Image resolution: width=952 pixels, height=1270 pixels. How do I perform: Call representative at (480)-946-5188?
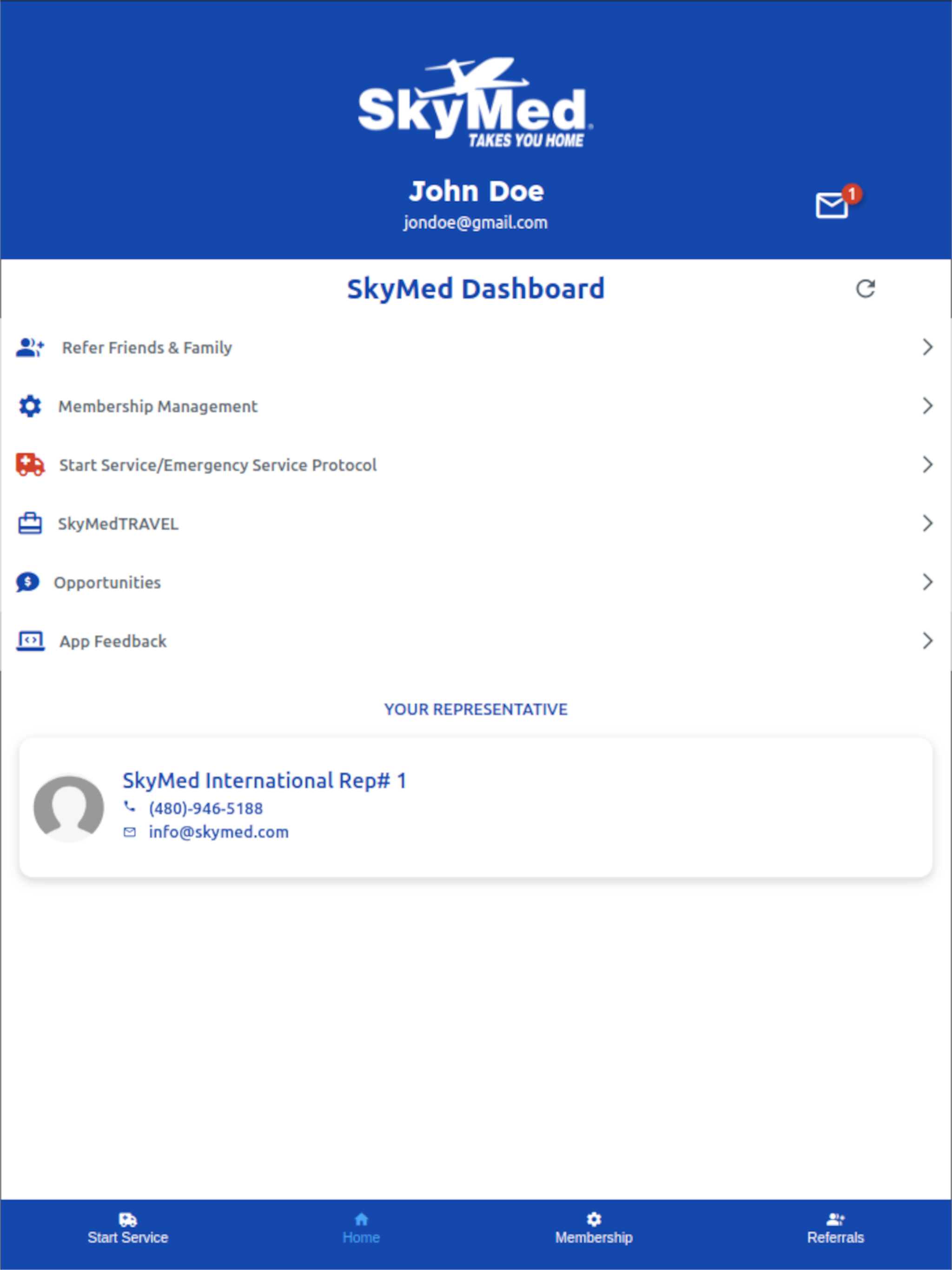(205, 808)
